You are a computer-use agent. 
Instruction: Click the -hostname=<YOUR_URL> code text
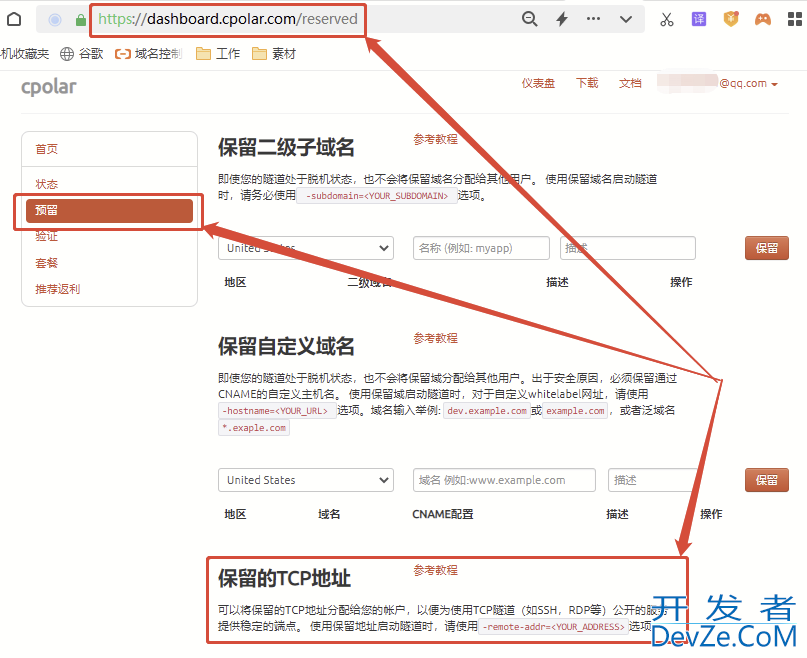pyautogui.click(x=277, y=411)
